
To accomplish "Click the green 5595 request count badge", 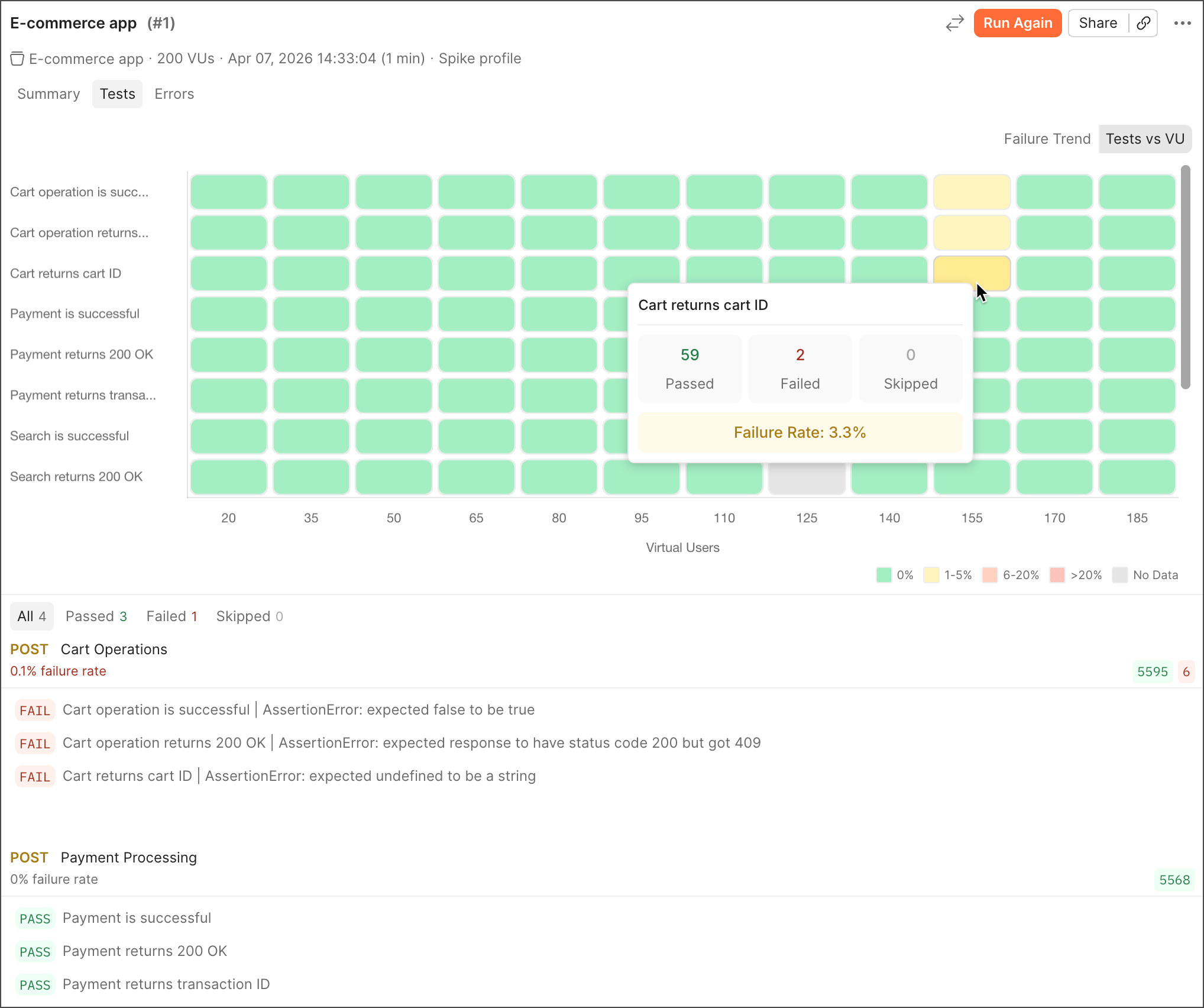I will pyautogui.click(x=1152, y=671).
